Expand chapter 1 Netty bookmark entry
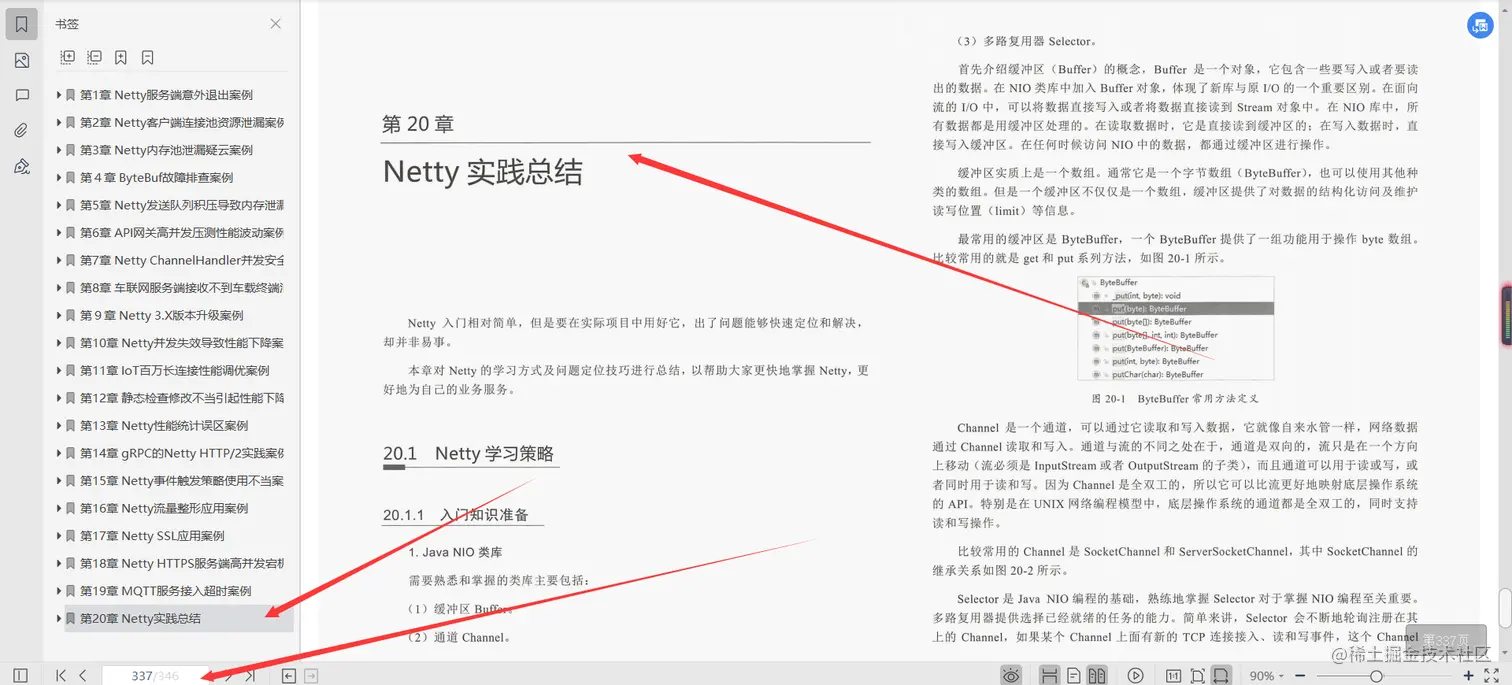Screen dimensions: 1512x685 coord(58,95)
